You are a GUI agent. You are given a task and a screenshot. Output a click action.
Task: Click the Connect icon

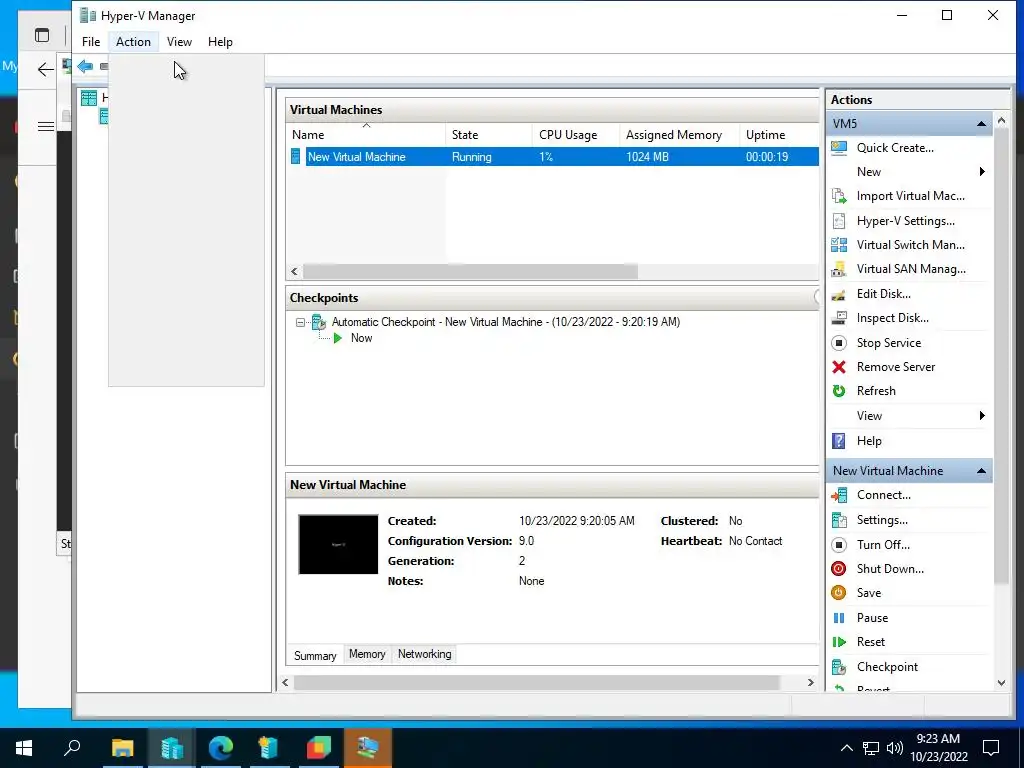tap(839, 495)
